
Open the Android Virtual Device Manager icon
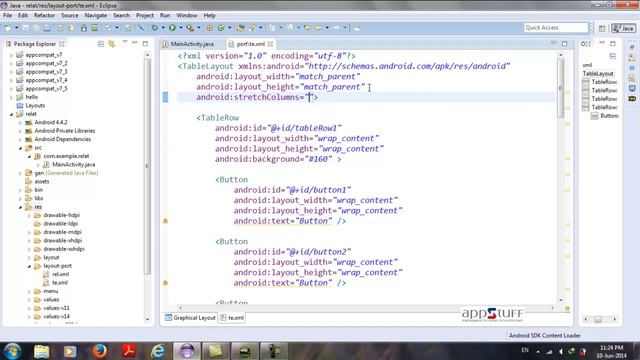click(95, 28)
